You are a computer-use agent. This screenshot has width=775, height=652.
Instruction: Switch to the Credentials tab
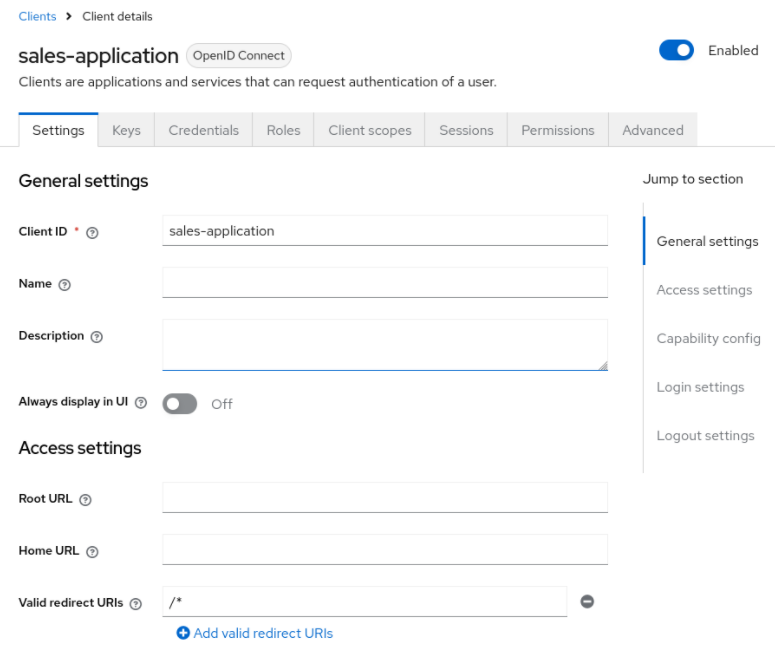coord(203,130)
